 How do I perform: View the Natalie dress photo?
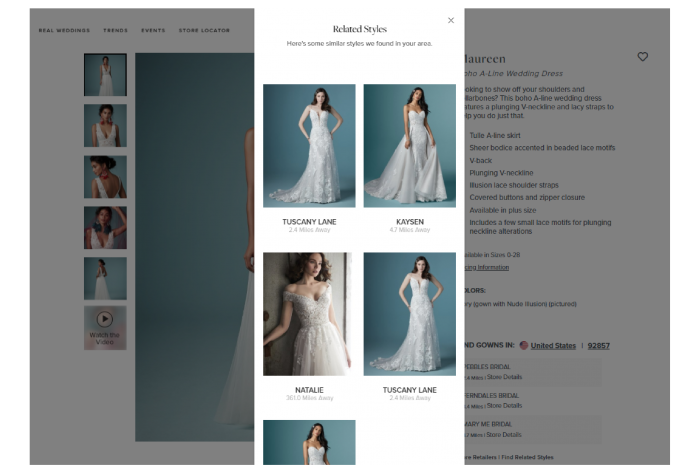(309, 313)
